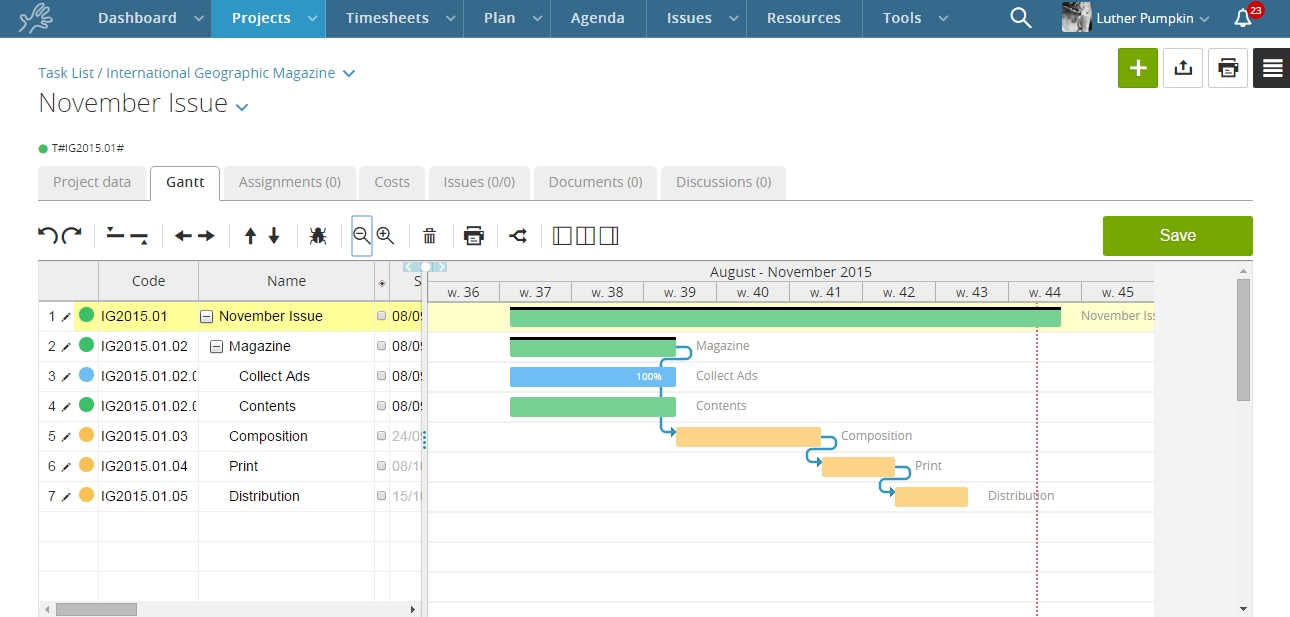Screen dimensions: 1290x617
Task: Open the International Geographic Magazine breadcrumb link
Action: (220, 73)
